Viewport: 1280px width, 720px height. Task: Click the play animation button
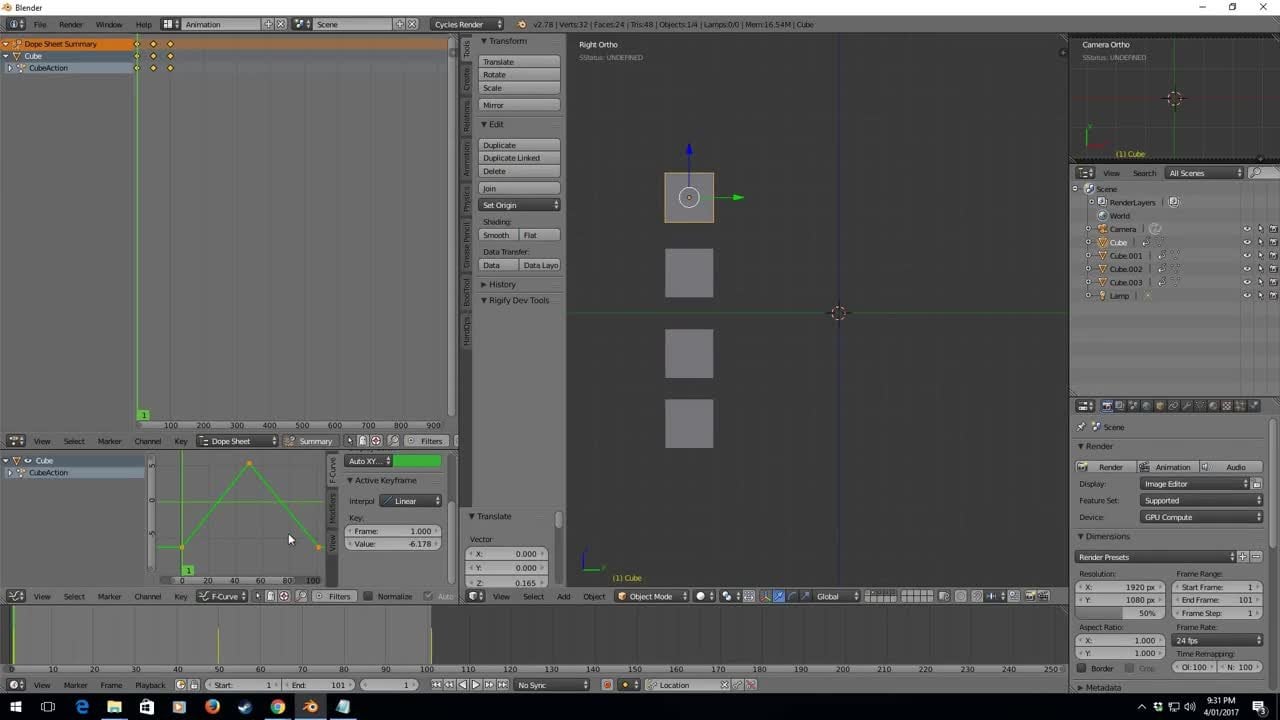pyautogui.click(x=475, y=685)
